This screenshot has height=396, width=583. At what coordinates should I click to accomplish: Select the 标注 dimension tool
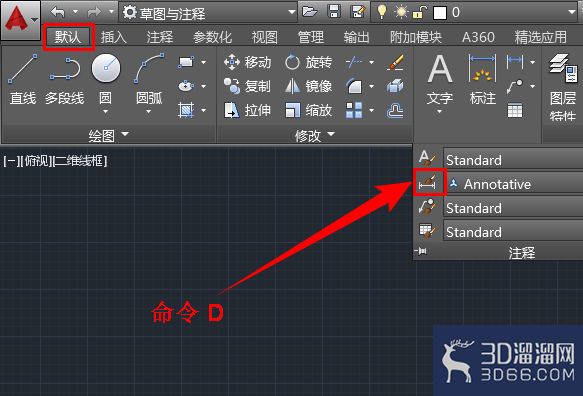(483, 80)
